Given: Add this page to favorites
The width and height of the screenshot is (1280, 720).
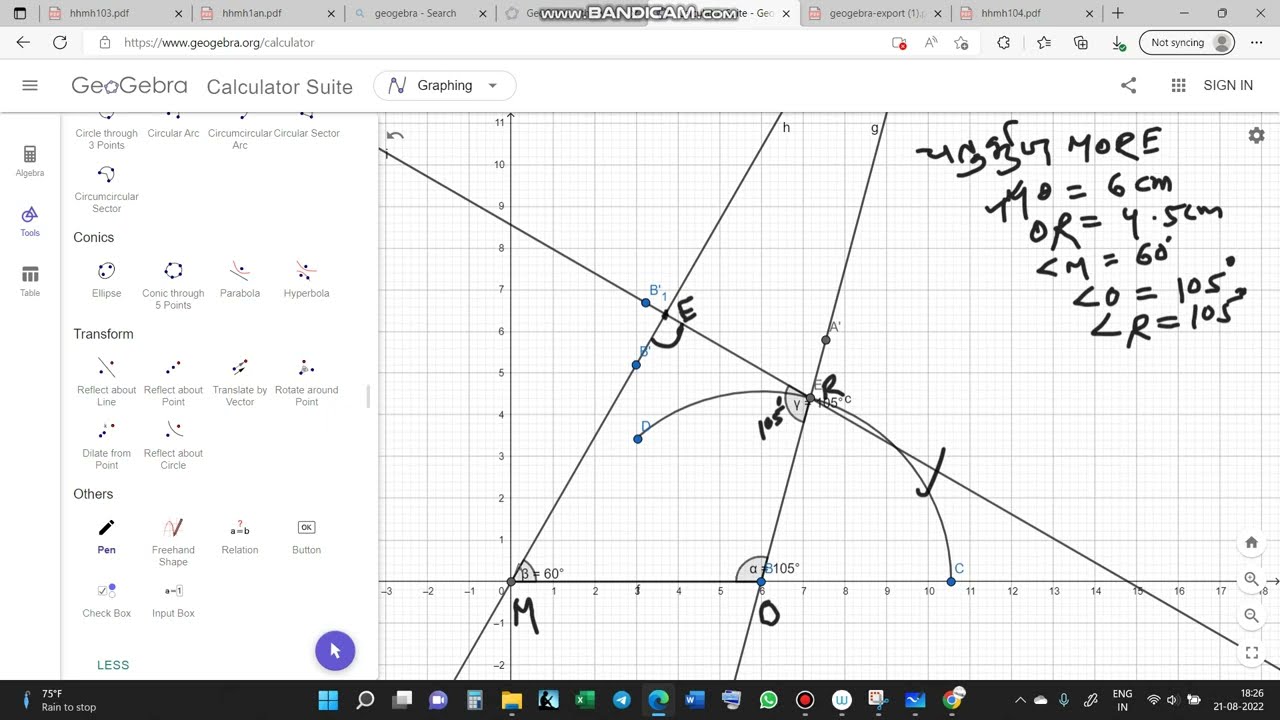Looking at the screenshot, I should pos(961,43).
